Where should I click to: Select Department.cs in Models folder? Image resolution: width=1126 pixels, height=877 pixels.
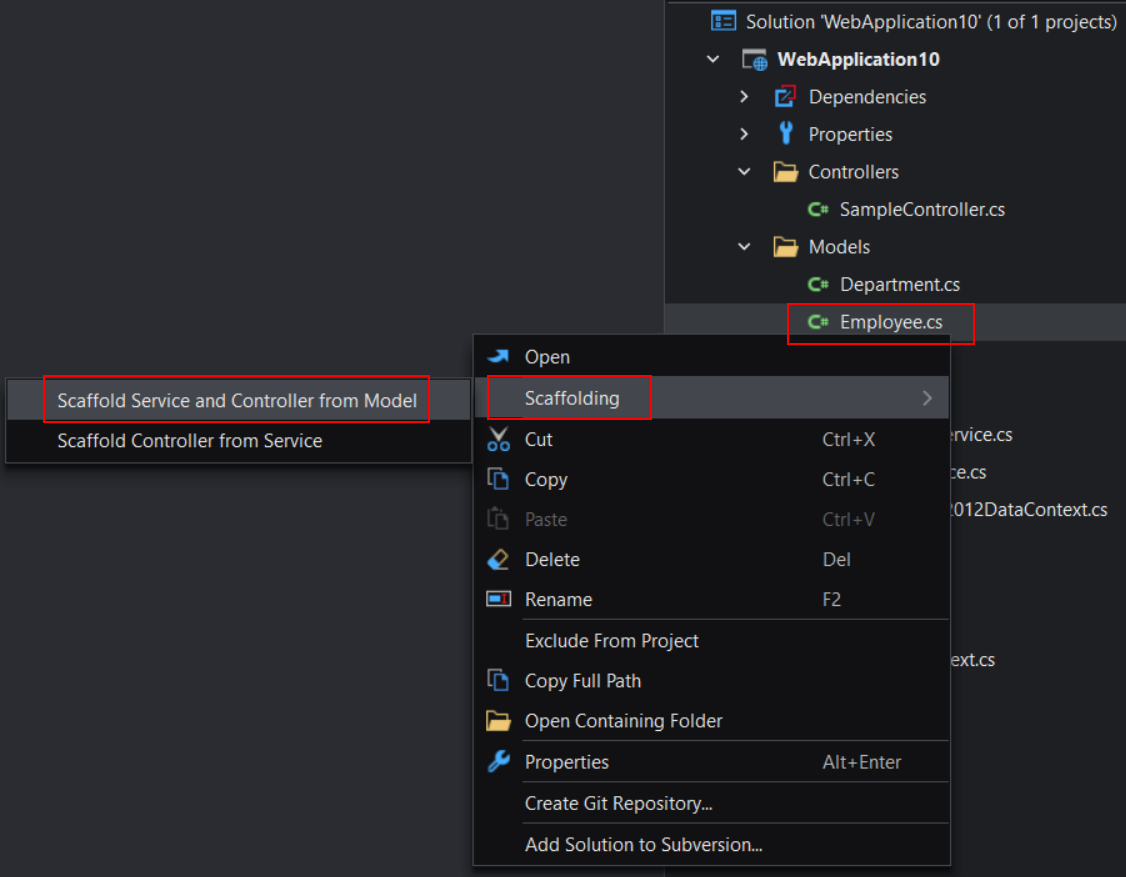[x=899, y=285]
